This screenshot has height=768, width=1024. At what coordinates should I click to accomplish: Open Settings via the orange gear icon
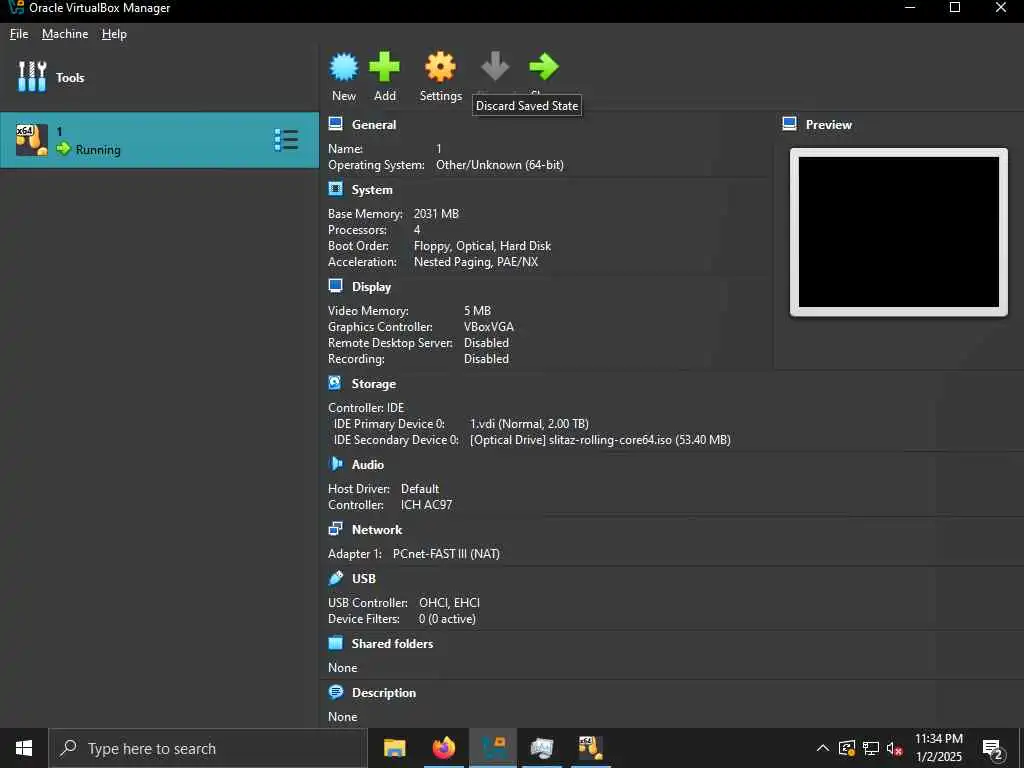pyautogui.click(x=440, y=67)
